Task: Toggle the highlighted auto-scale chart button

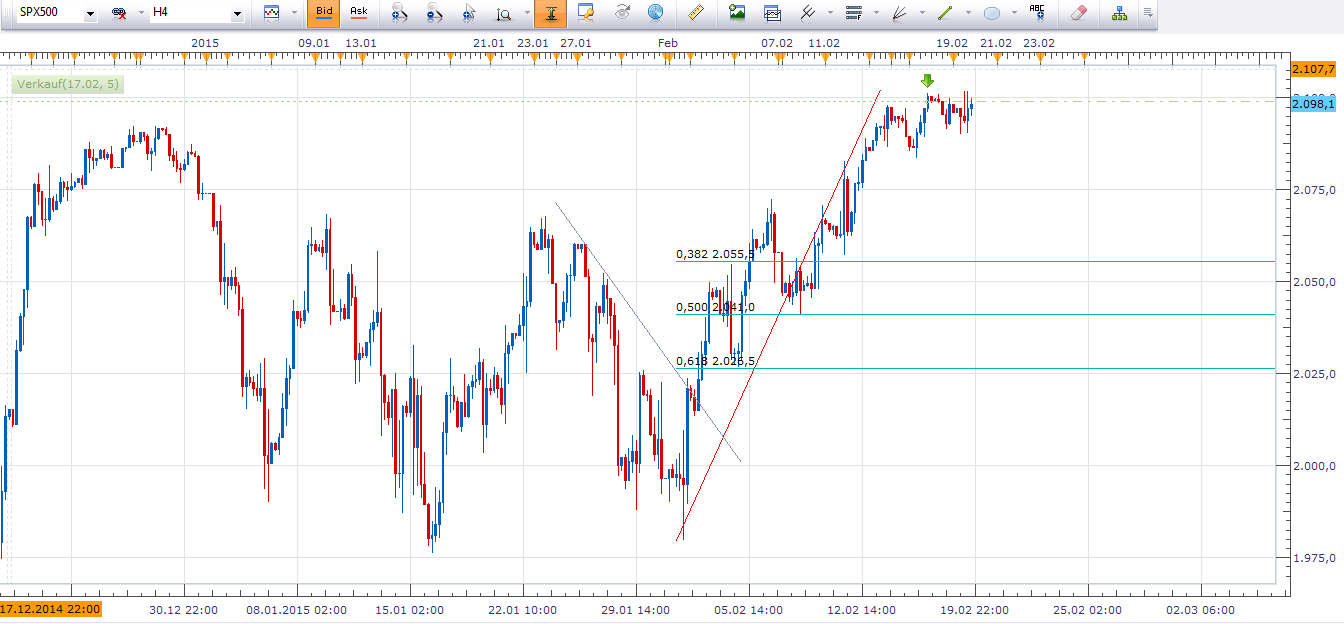Action: (x=548, y=13)
